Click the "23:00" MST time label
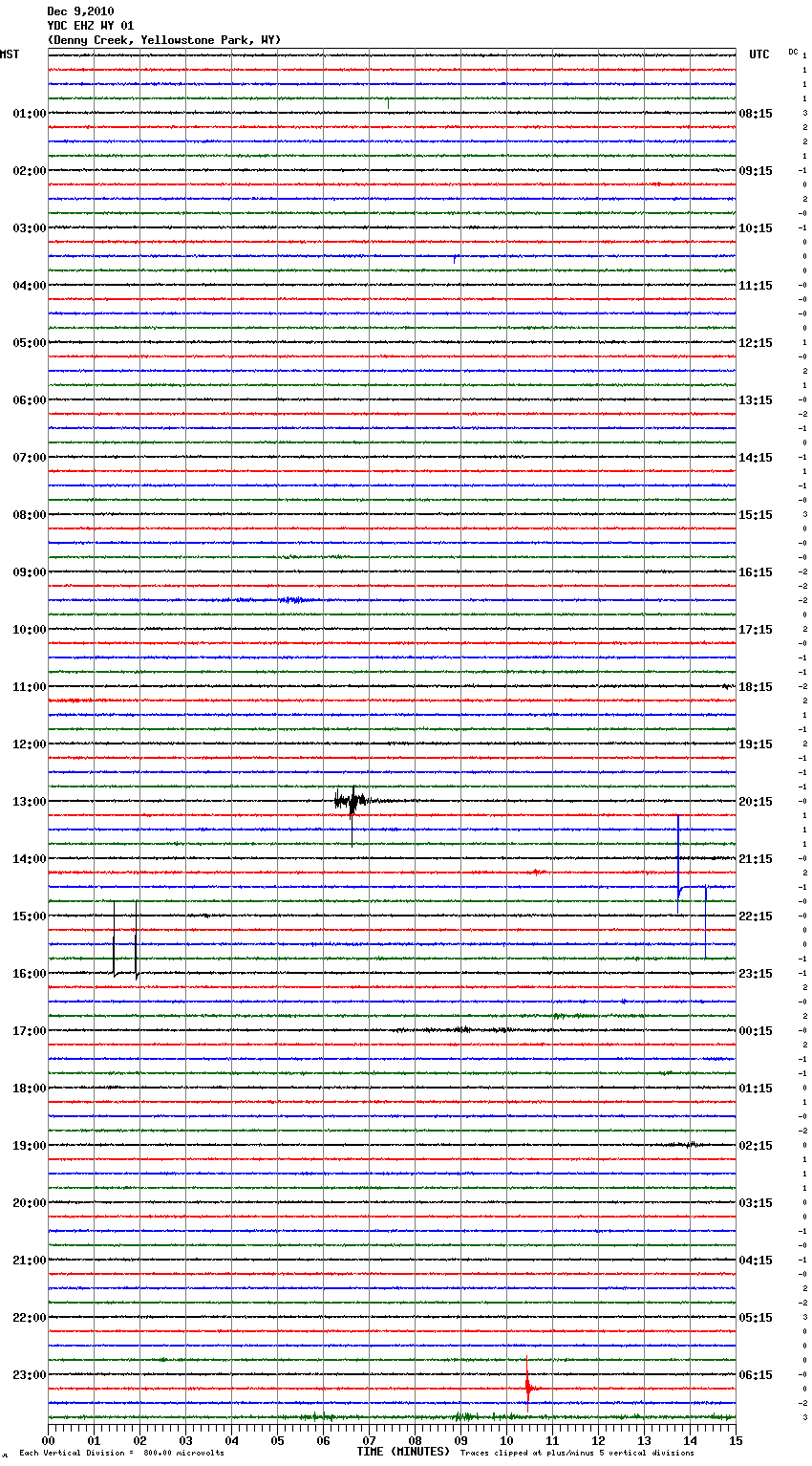Image resolution: width=812 pixels, height=1466 pixels. [x=30, y=1375]
